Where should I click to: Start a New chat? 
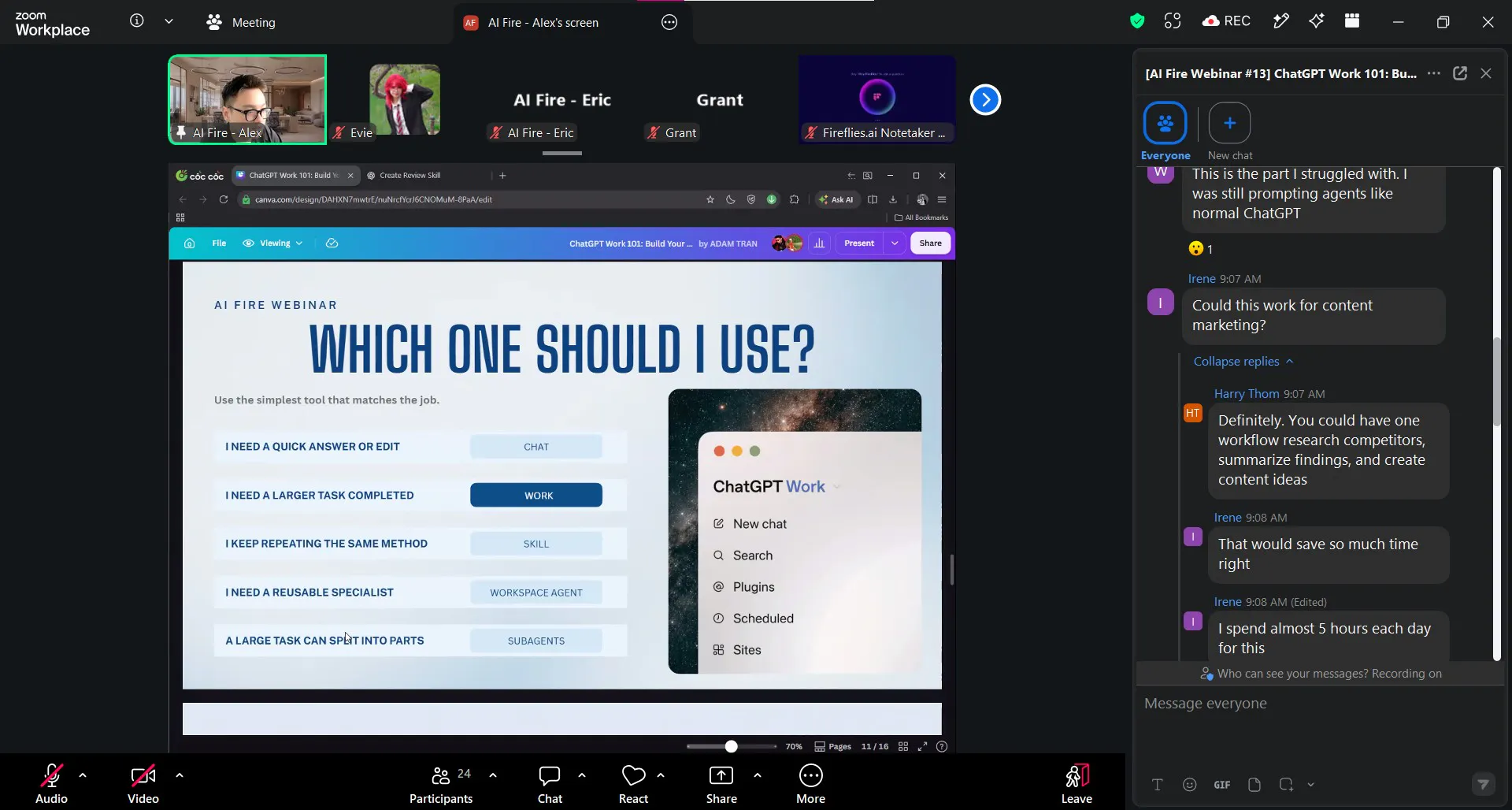pyautogui.click(x=1230, y=131)
